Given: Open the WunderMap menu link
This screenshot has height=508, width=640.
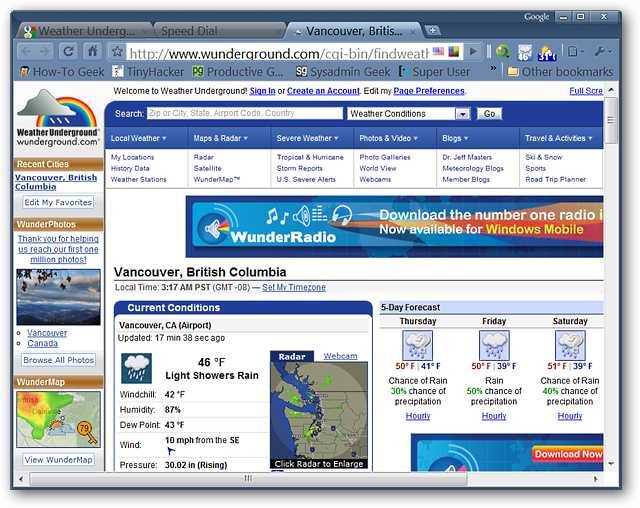Looking at the screenshot, I should pyautogui.click(x=217, y=180).
